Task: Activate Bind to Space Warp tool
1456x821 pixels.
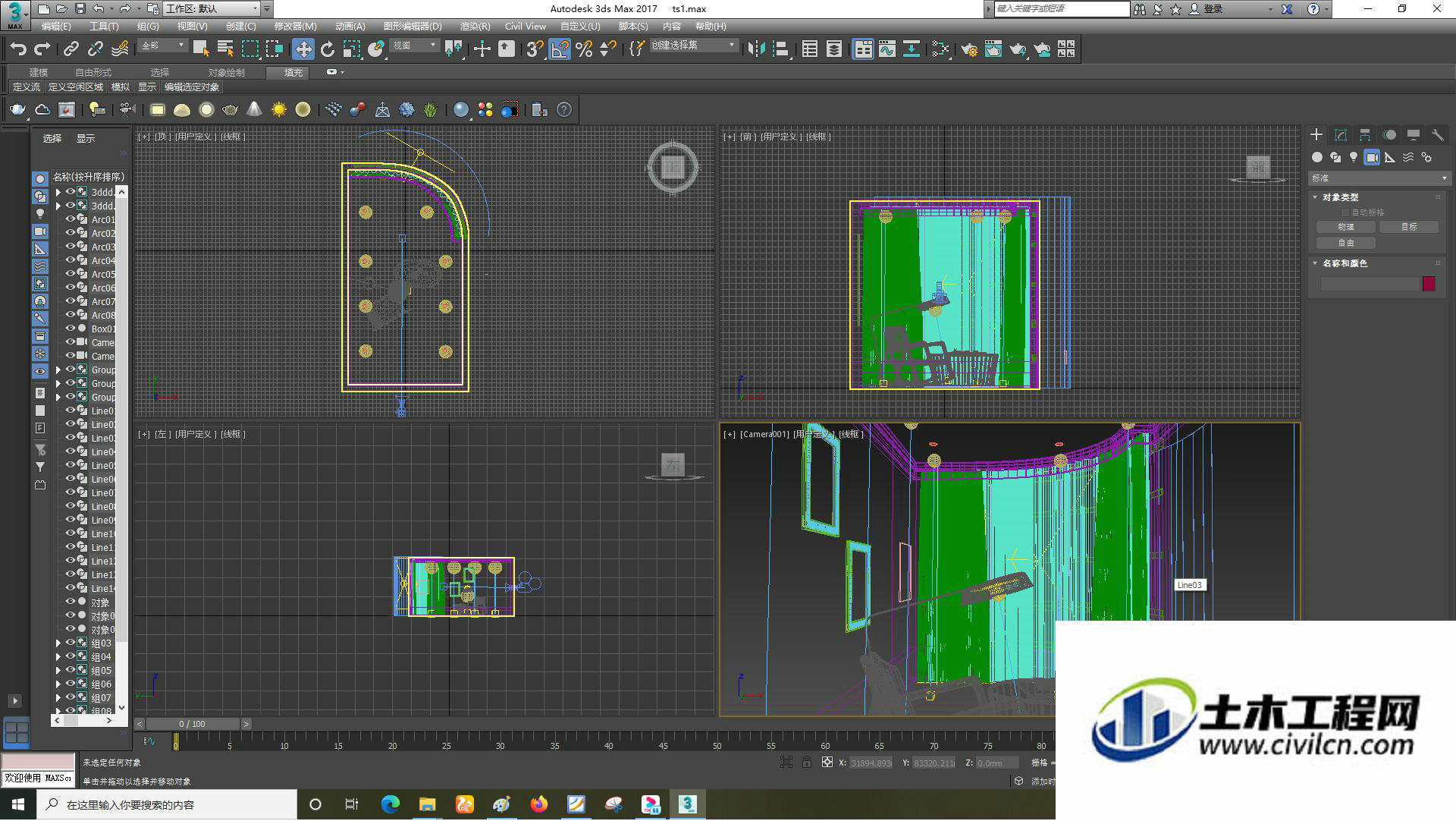Action: click(x=120, y=49)
